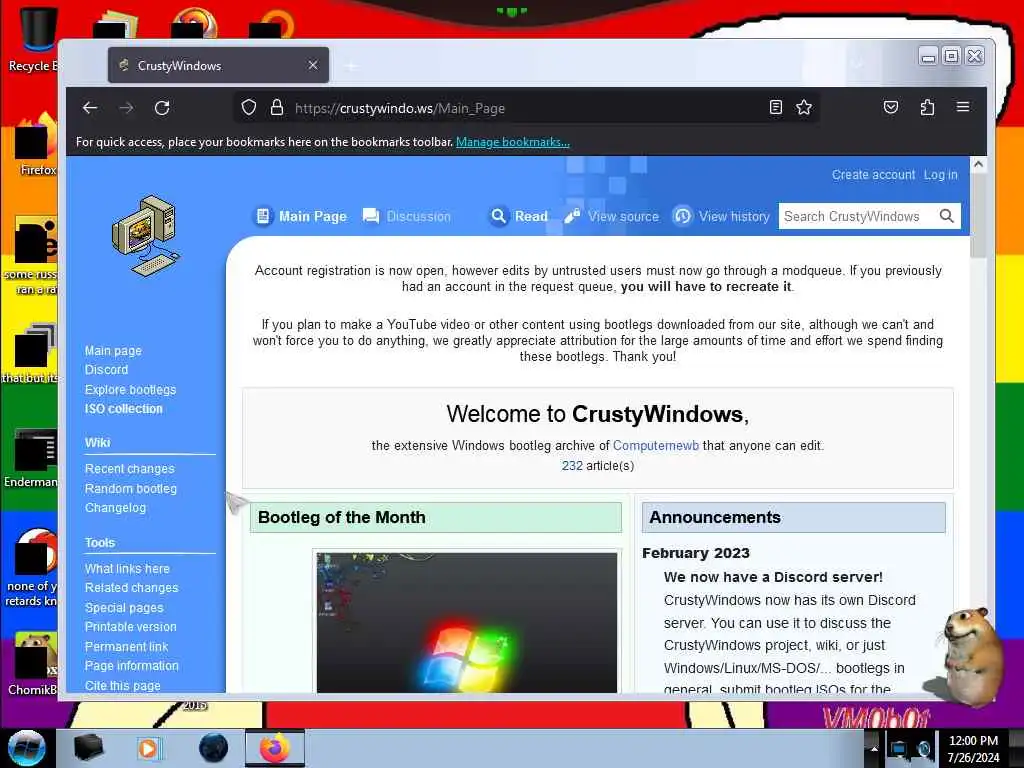
Task: Bookmark this page with the star icon
Action: click(x=804, y=107)
